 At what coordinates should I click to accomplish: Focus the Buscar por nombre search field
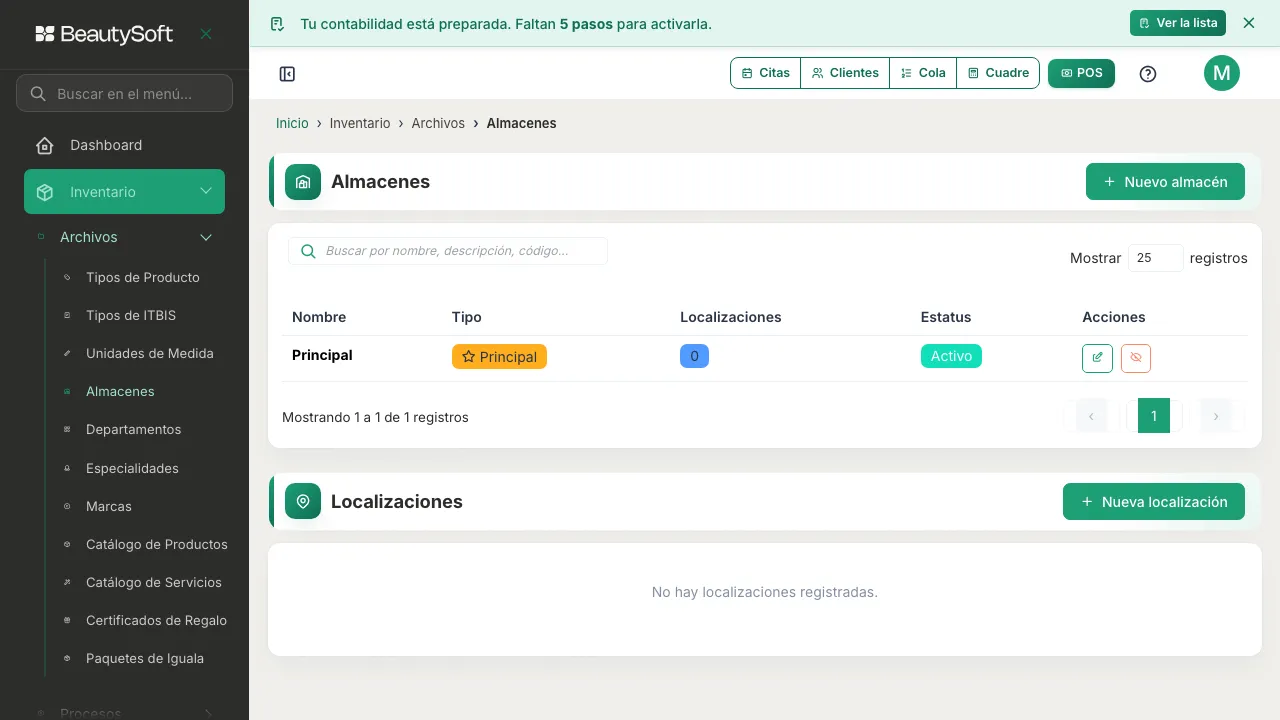[448, 251]
